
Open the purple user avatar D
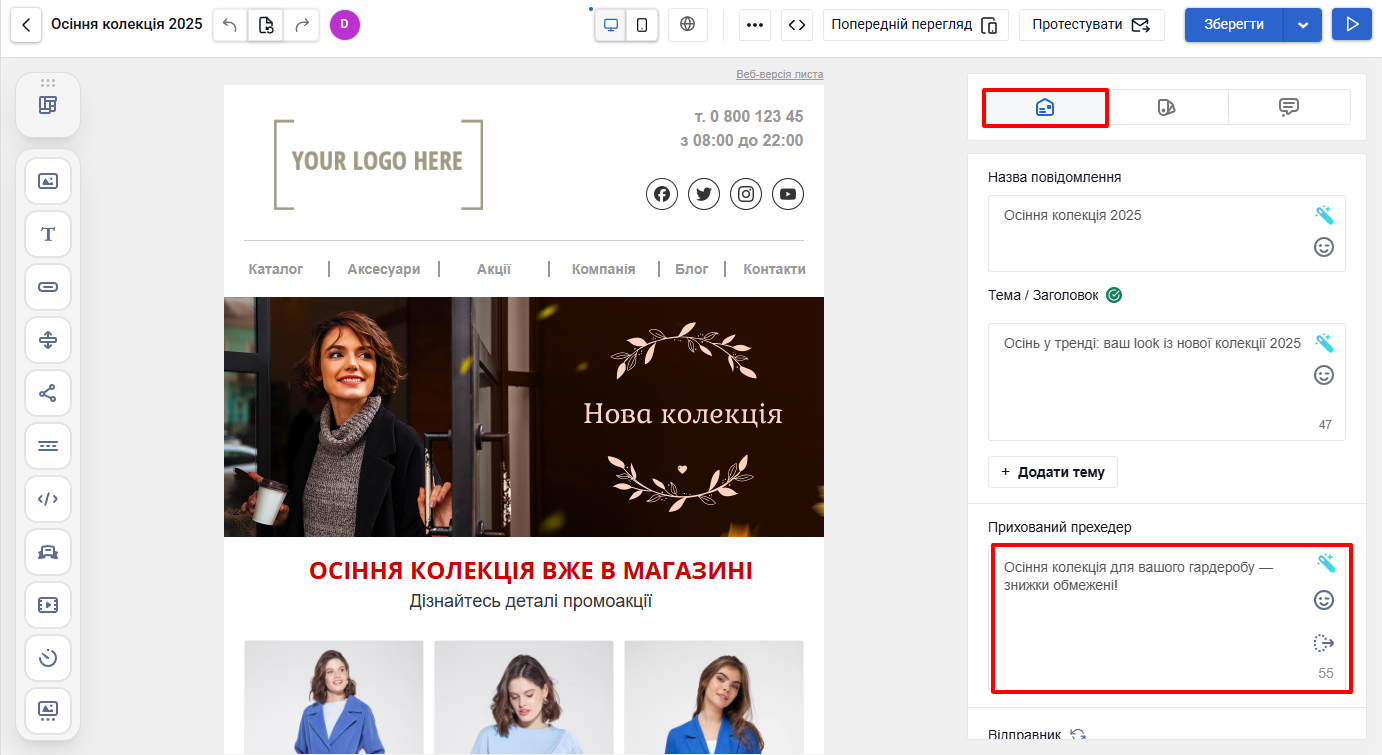click(344, 25)
